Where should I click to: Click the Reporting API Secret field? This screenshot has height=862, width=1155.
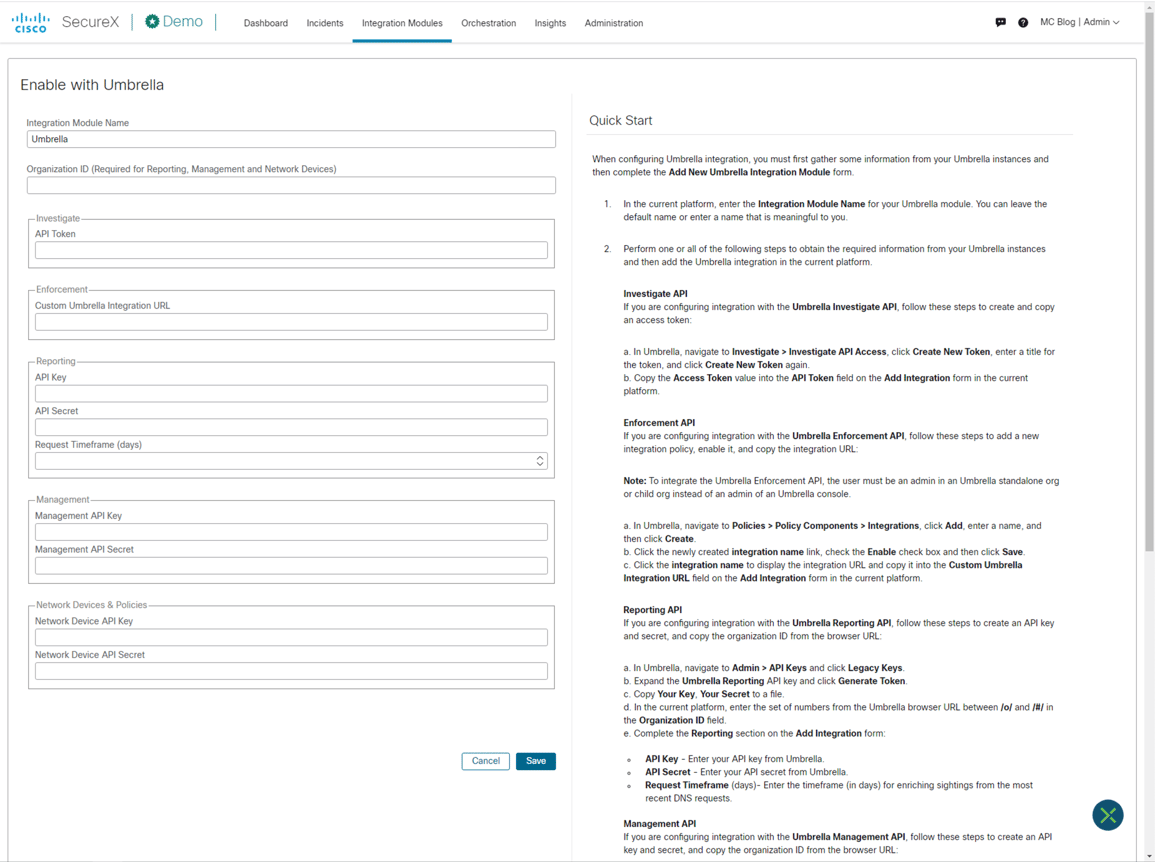pyautogui.click(x=291, y=427)
